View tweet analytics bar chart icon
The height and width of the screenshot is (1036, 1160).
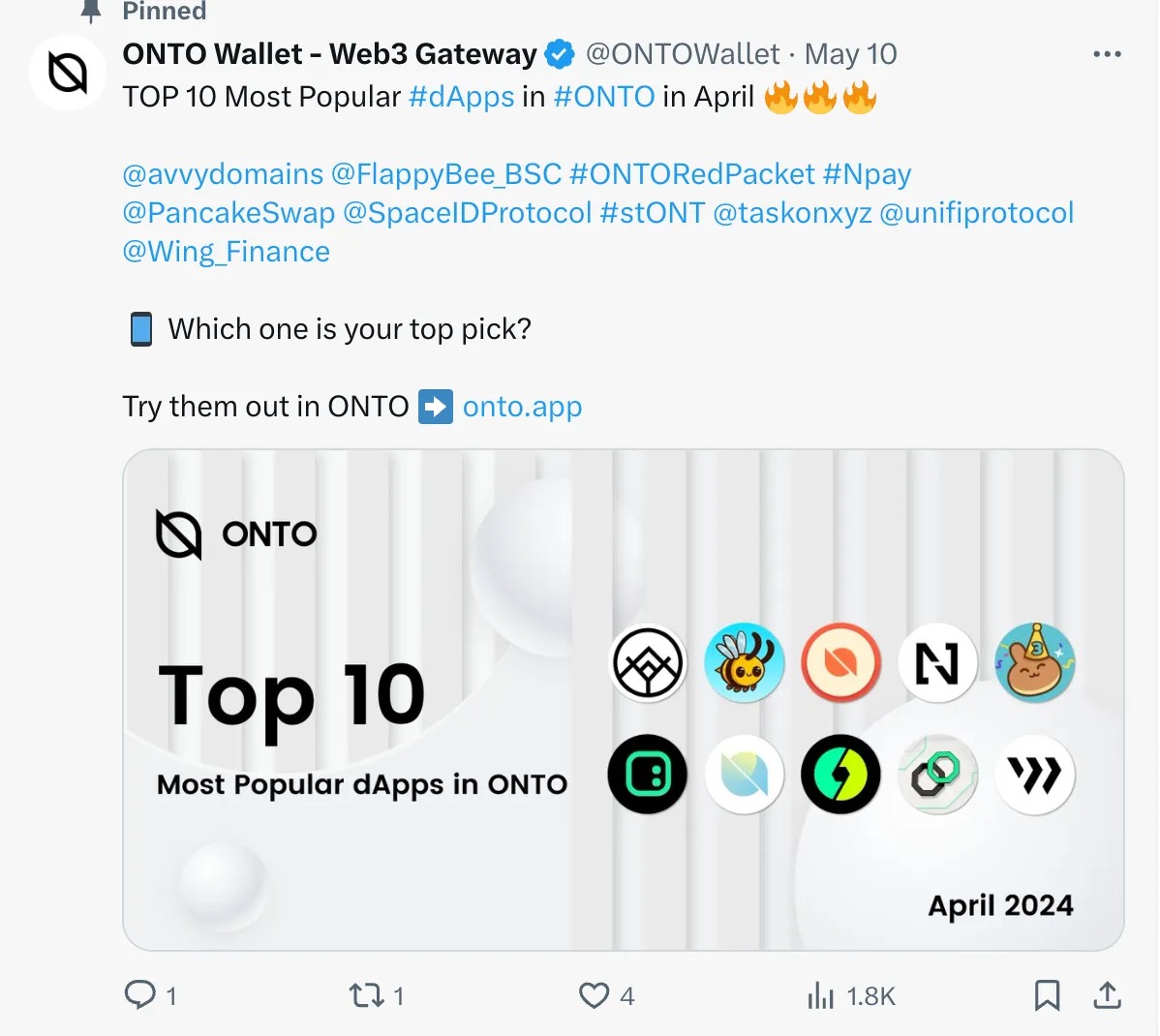click(x=820, y=994)
